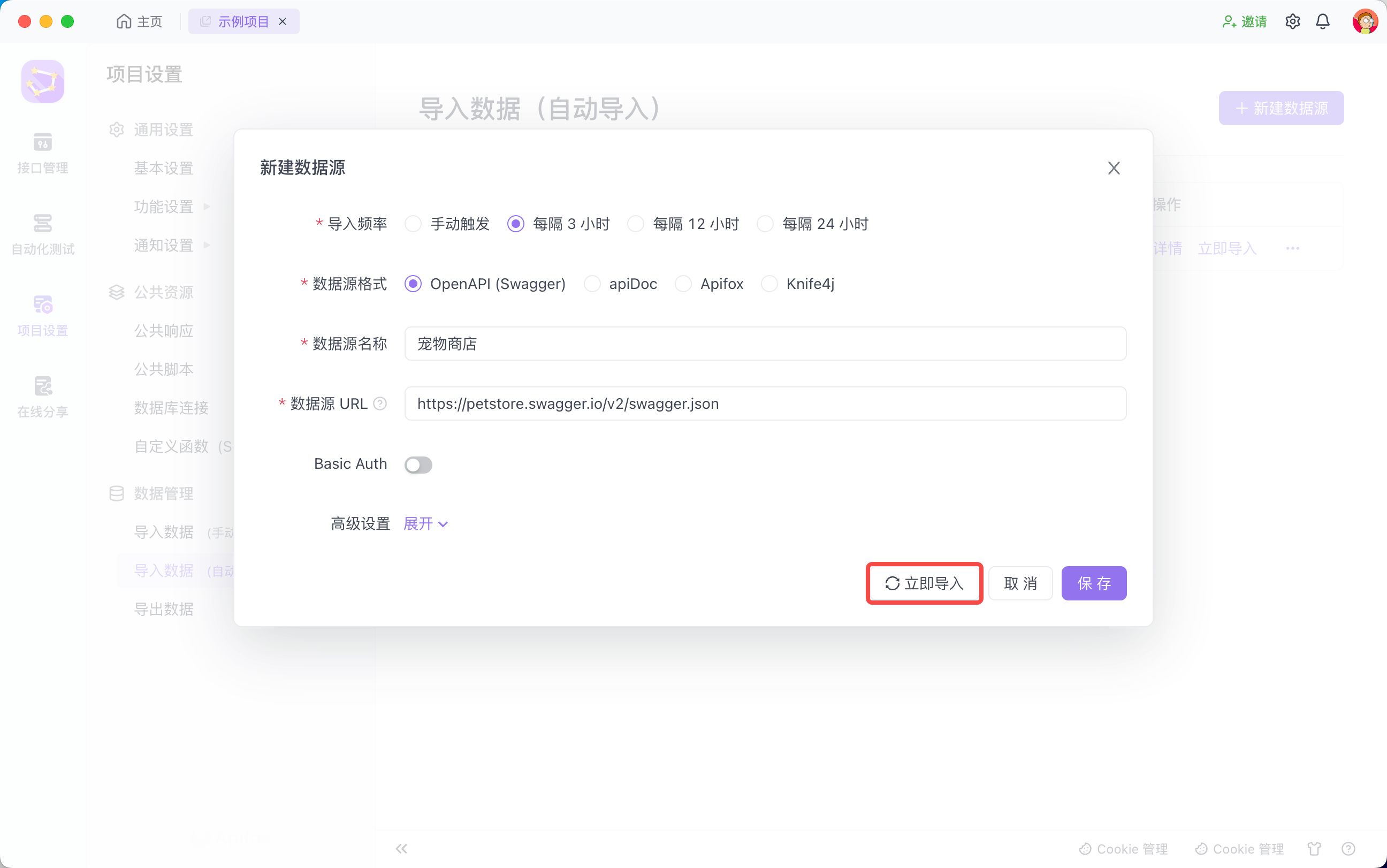Open 导入数据 (手动导入) menu item

184,532
